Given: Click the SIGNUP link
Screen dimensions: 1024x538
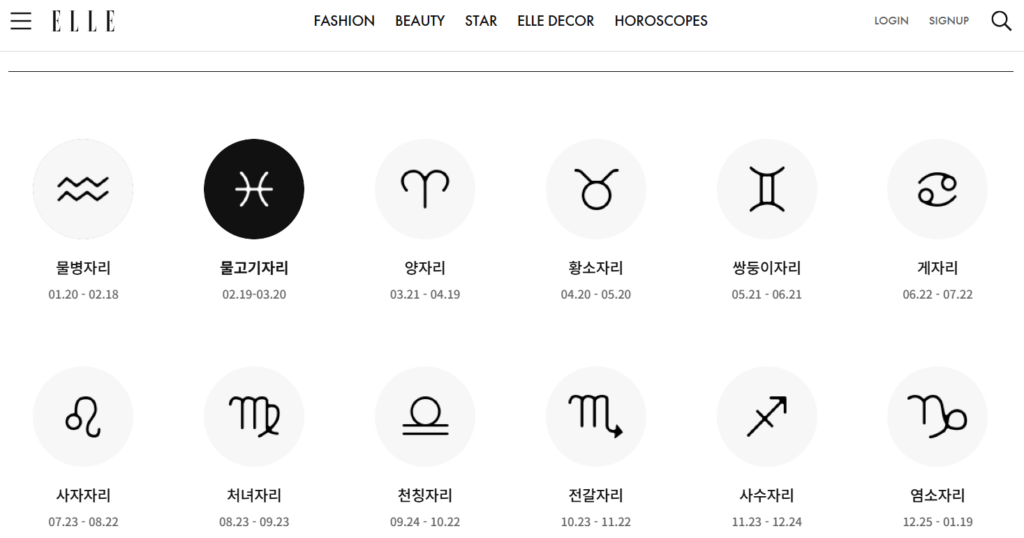Looking at the screenshot, I should click(x=948, y=21).
